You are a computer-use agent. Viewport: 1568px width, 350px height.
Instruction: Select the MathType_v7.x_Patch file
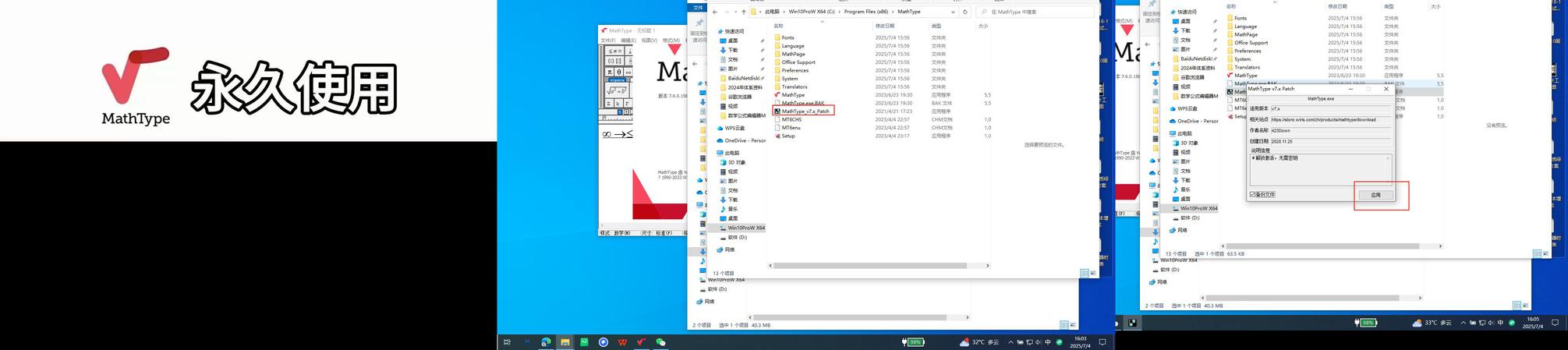(x=805, y=111)
